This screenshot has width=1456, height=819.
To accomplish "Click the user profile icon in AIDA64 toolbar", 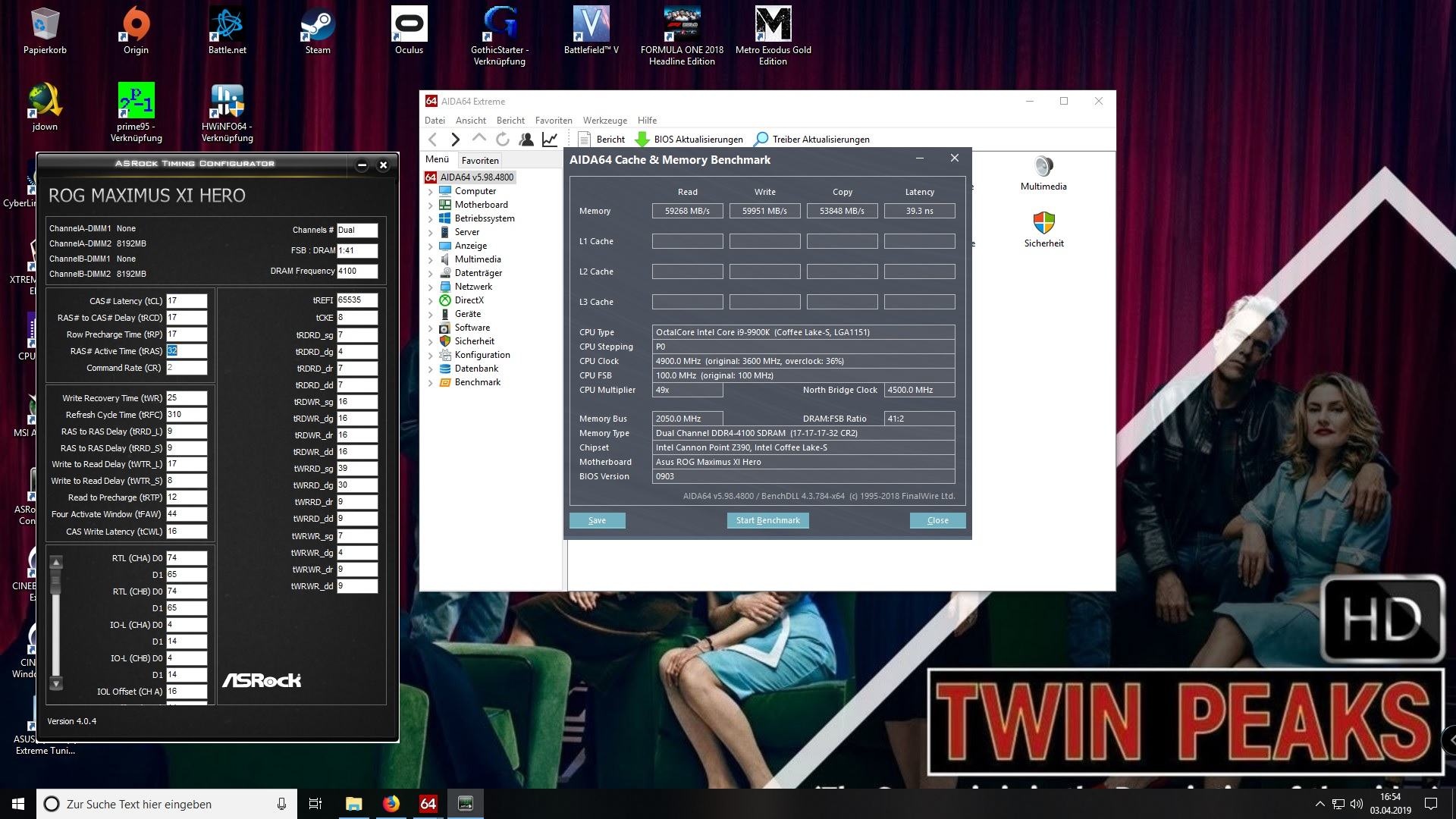I will coord(526,139).
